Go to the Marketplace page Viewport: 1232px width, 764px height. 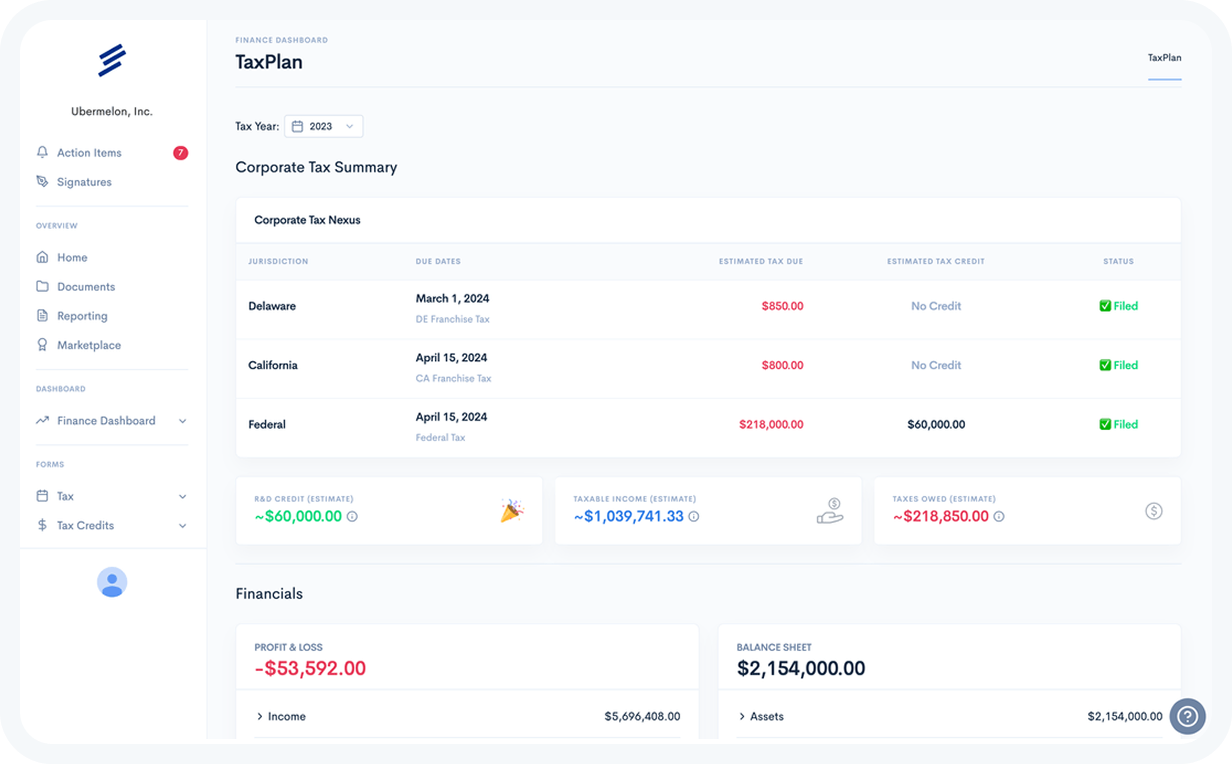[88, 345]
